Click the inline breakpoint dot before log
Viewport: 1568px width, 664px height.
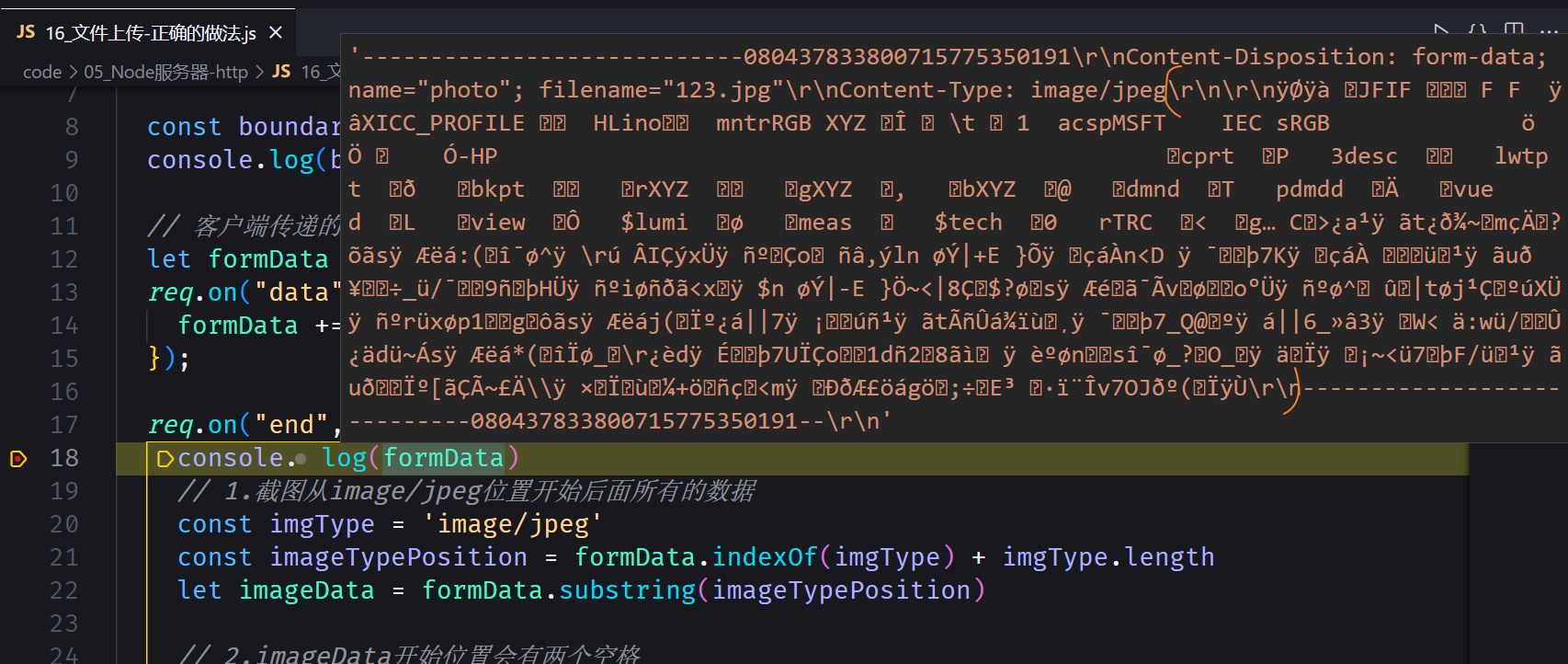[x=301, y=458]
